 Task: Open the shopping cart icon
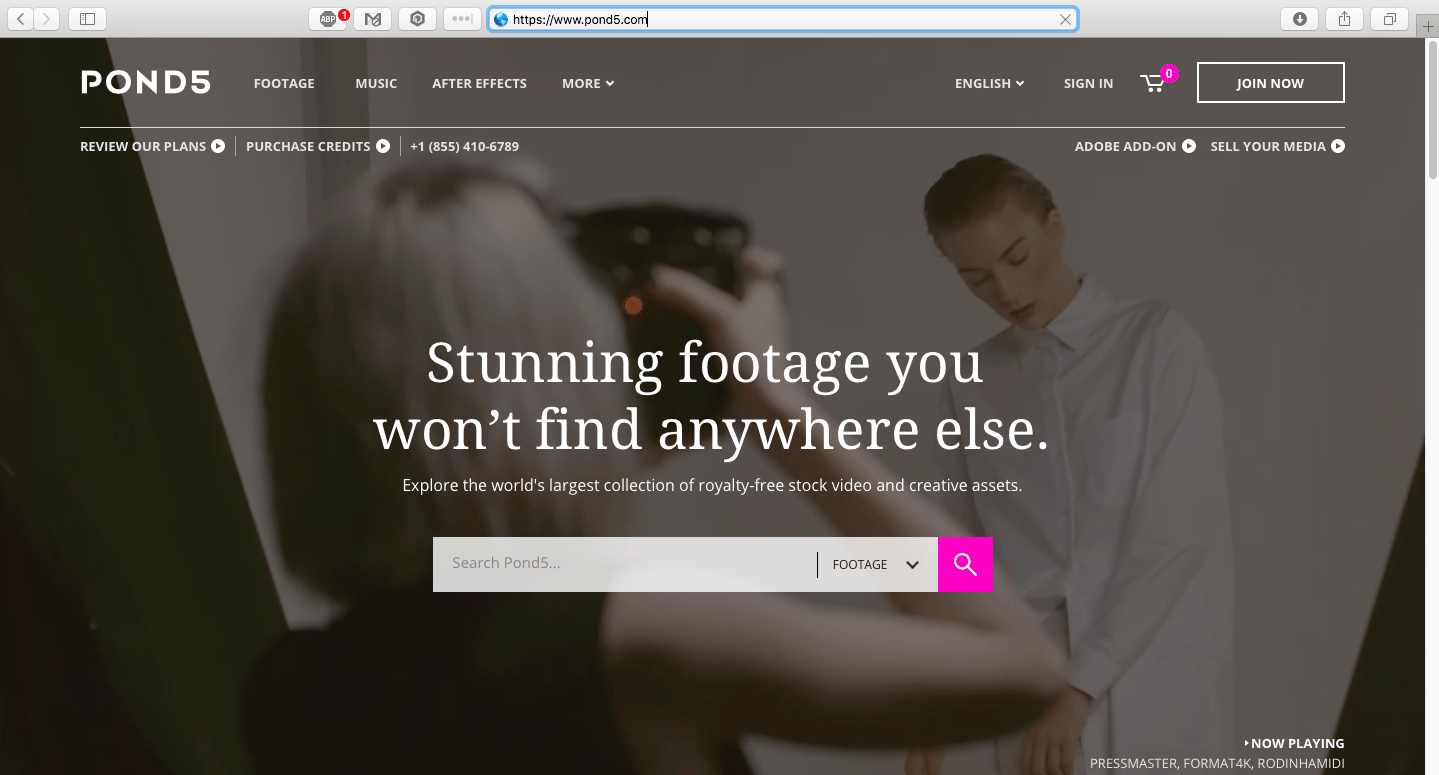pos(1153,84)
